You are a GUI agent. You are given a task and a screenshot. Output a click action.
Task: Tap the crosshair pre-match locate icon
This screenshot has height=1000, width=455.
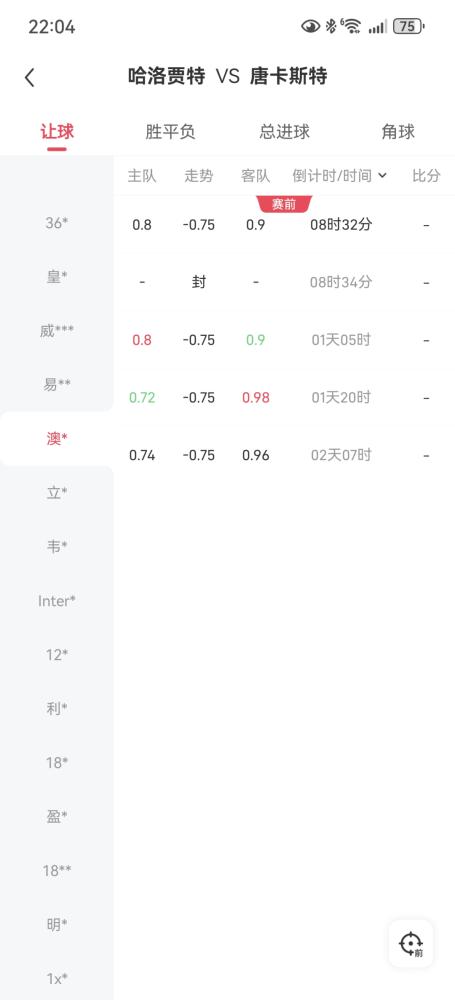click(411, 944)
